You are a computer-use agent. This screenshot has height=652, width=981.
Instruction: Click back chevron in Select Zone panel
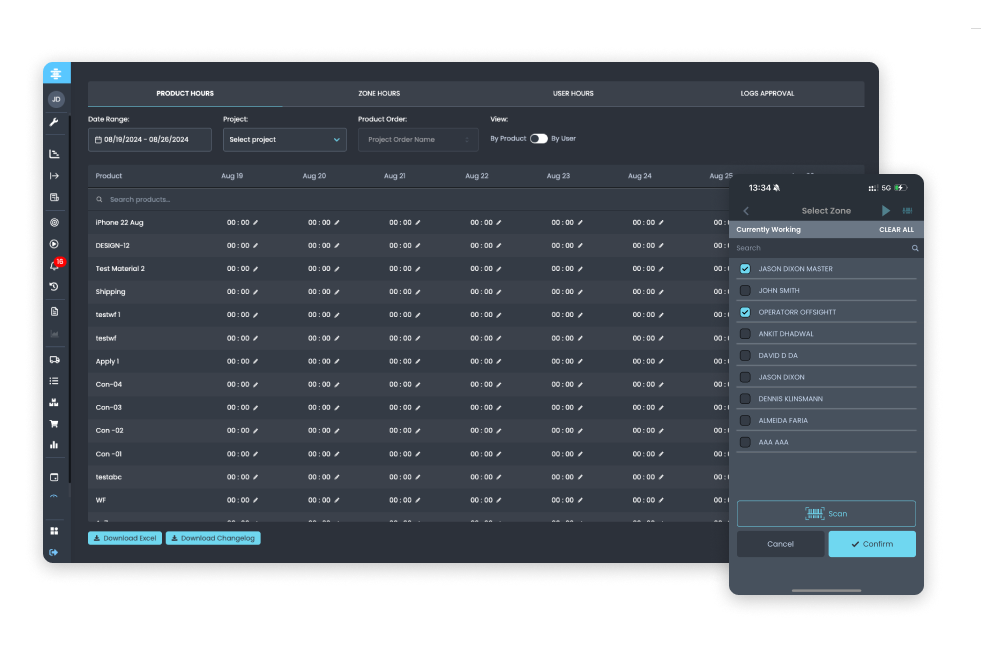click(746, 211)
